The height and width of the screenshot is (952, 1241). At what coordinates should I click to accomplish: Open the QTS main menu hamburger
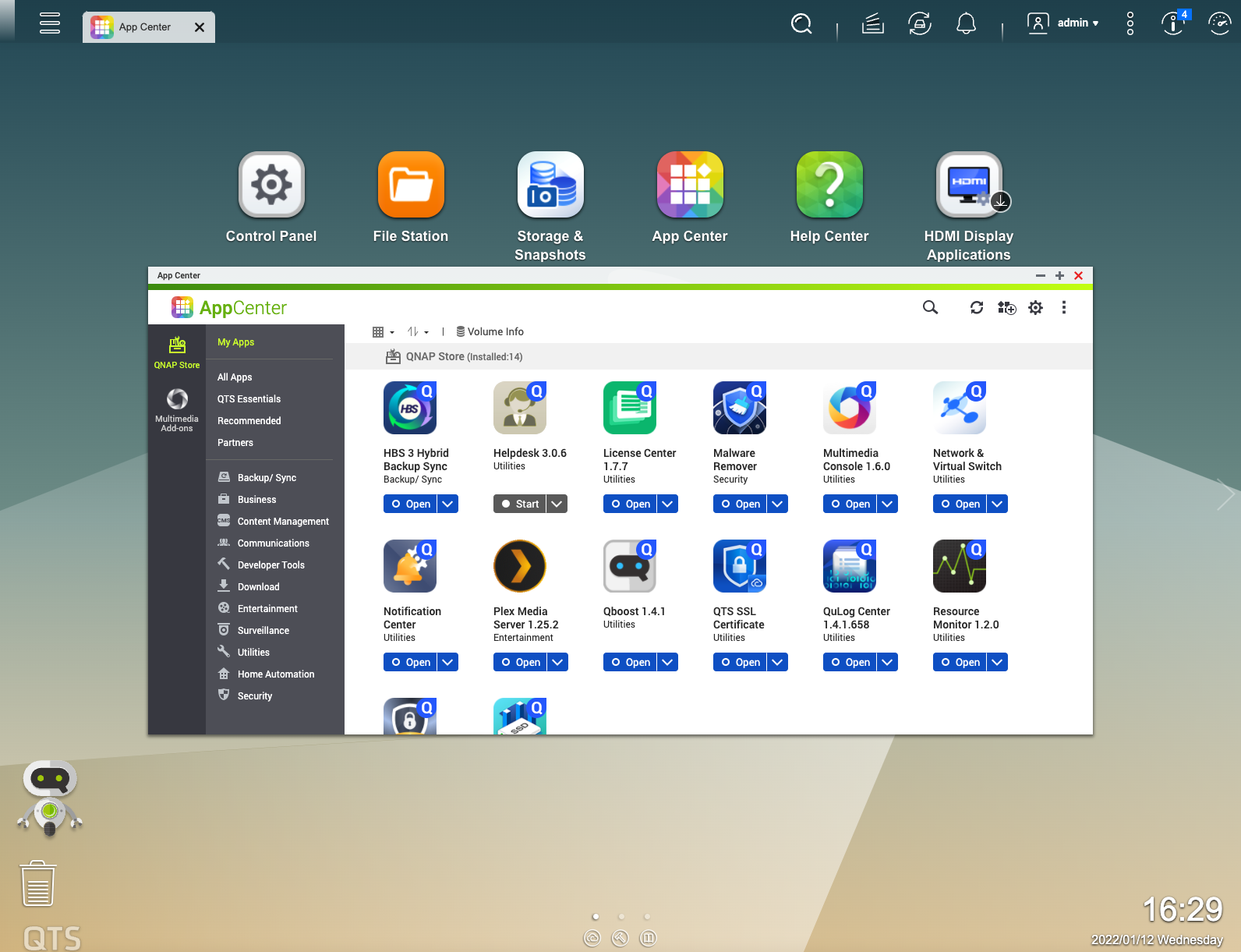[x=50, y=23]
